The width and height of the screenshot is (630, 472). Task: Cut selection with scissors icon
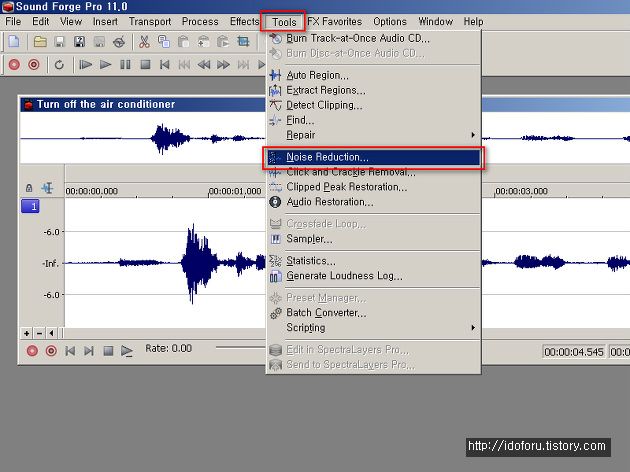[144, 42]
